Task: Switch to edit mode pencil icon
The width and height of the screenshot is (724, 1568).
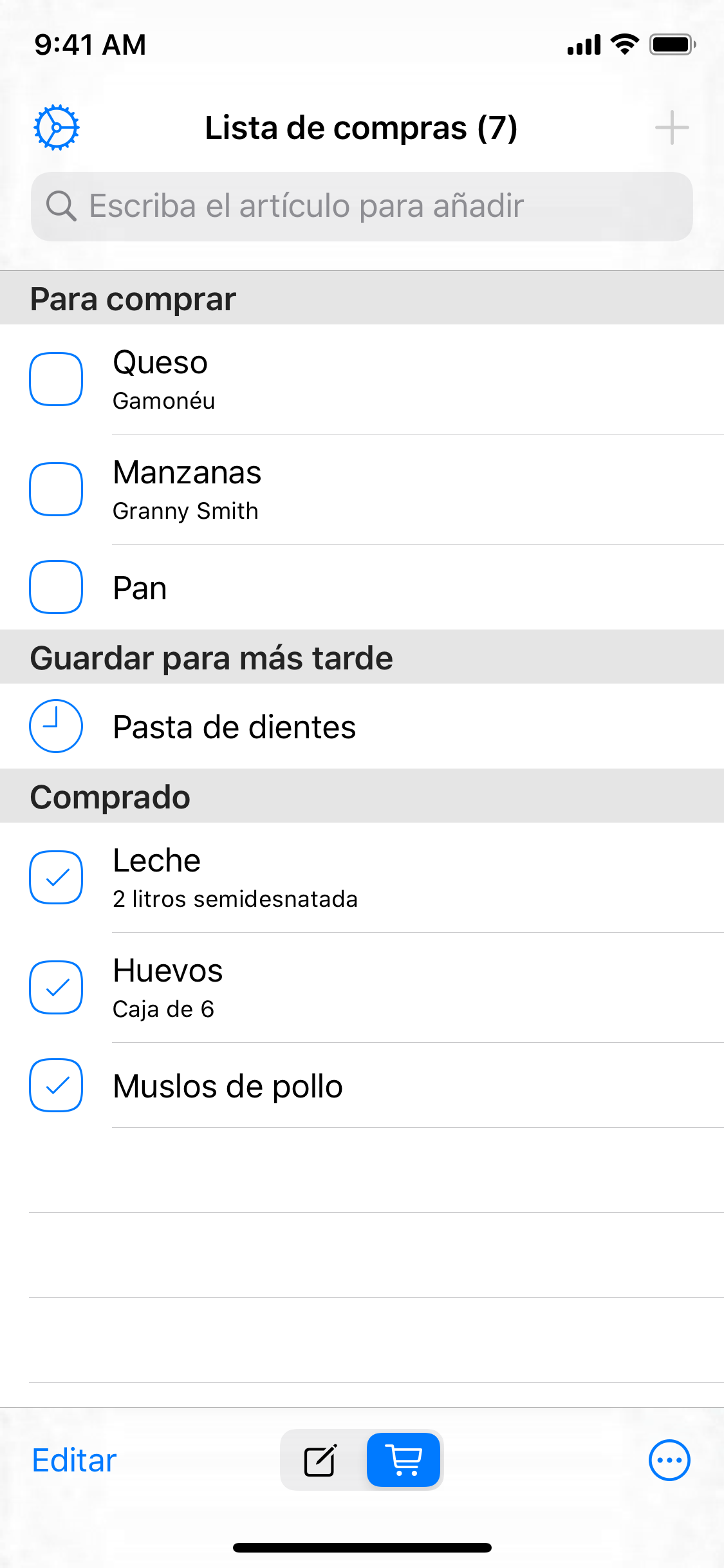Action: pyautogui.click(x=320, y=1461)
